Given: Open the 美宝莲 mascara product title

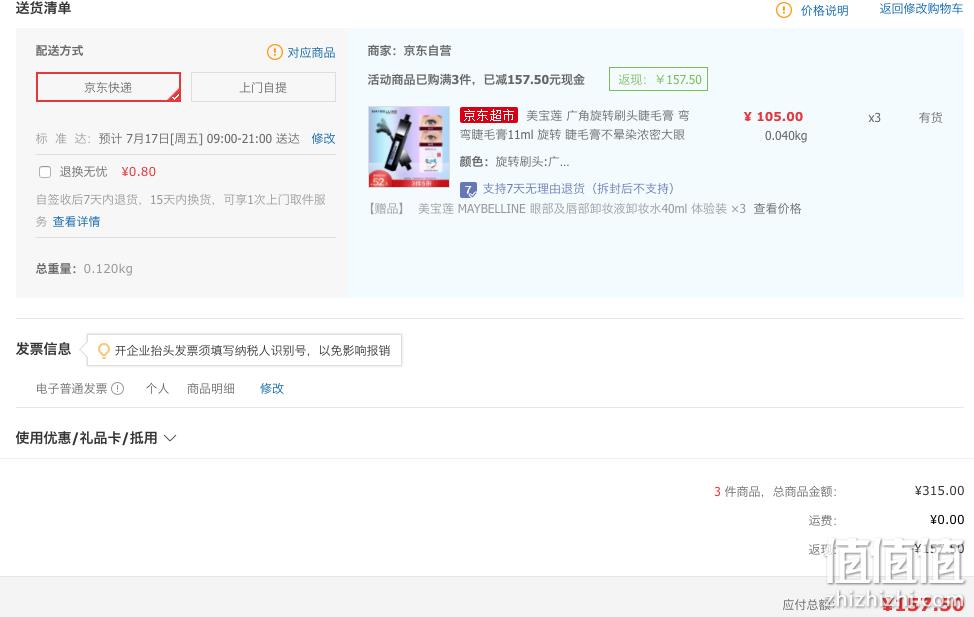Looking at the screenshot, I should (574, 125).
